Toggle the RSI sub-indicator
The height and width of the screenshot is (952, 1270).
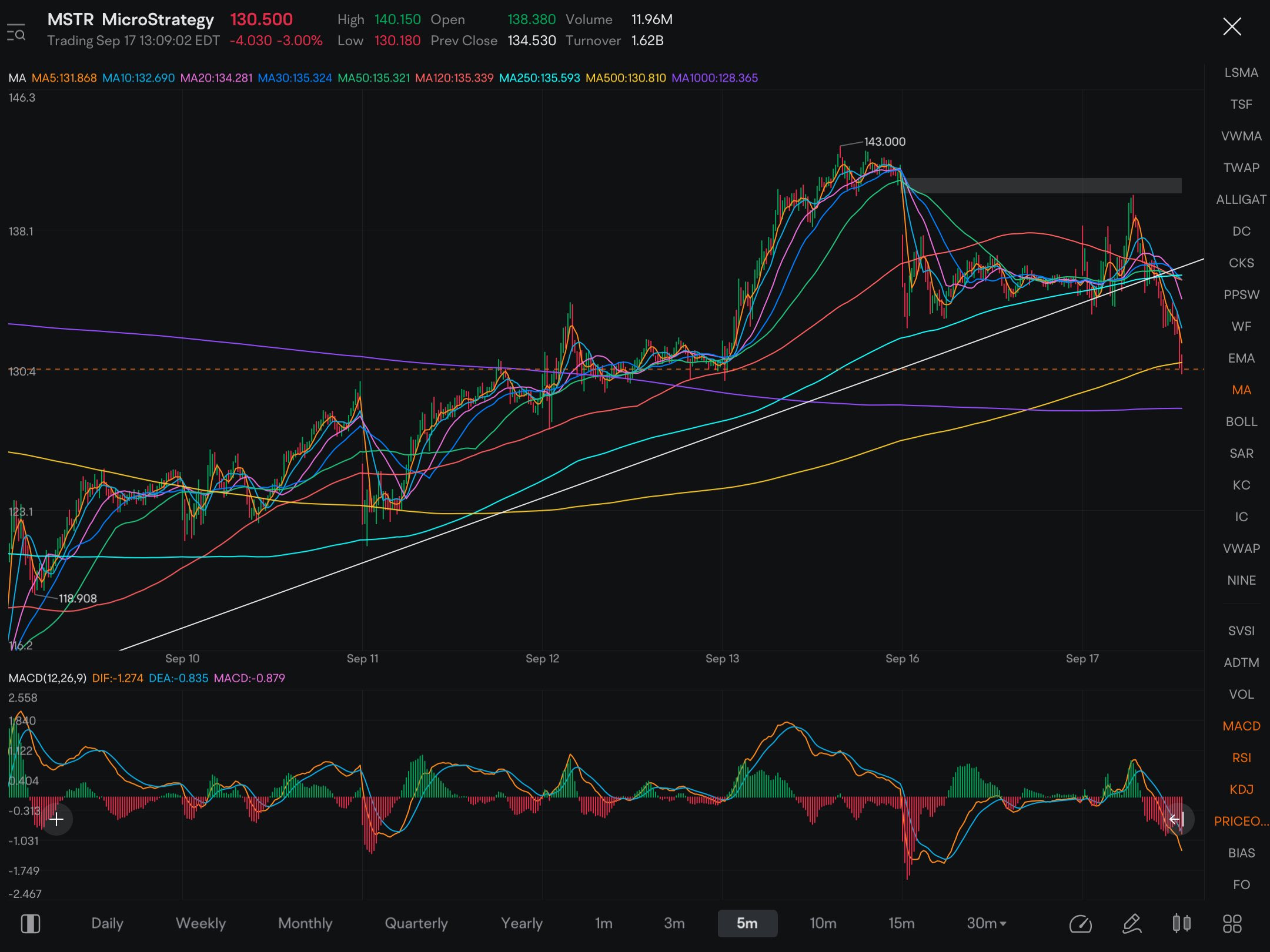pyautogui.click(x=1241, y=758)
